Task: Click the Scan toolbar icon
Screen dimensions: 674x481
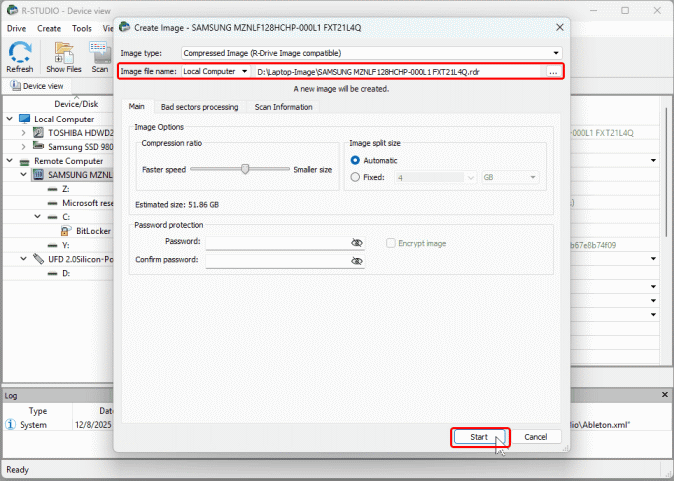Action: pos(100,55)
